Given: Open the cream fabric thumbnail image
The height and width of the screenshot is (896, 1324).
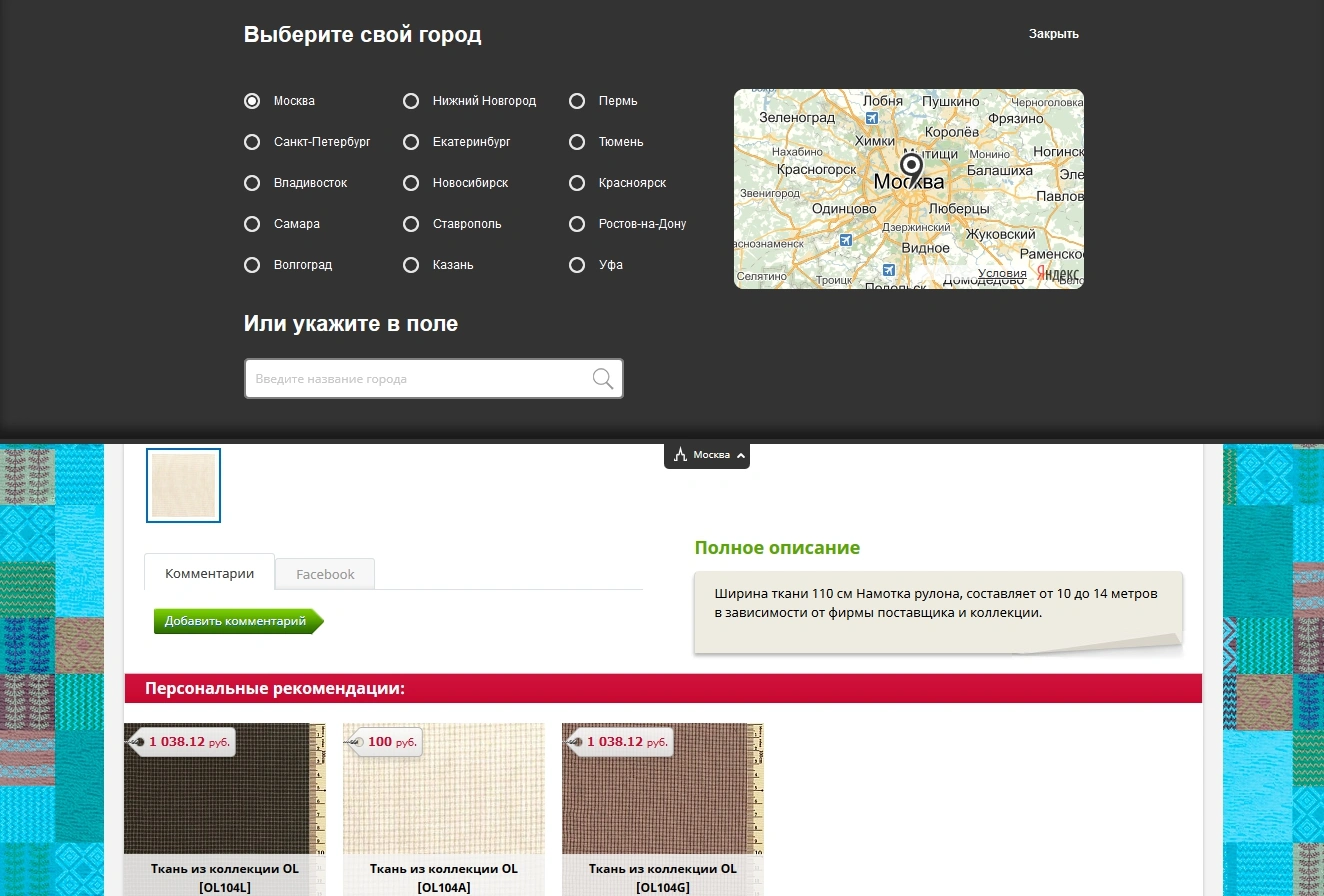Looking at the screenshot, I should 183,485.
